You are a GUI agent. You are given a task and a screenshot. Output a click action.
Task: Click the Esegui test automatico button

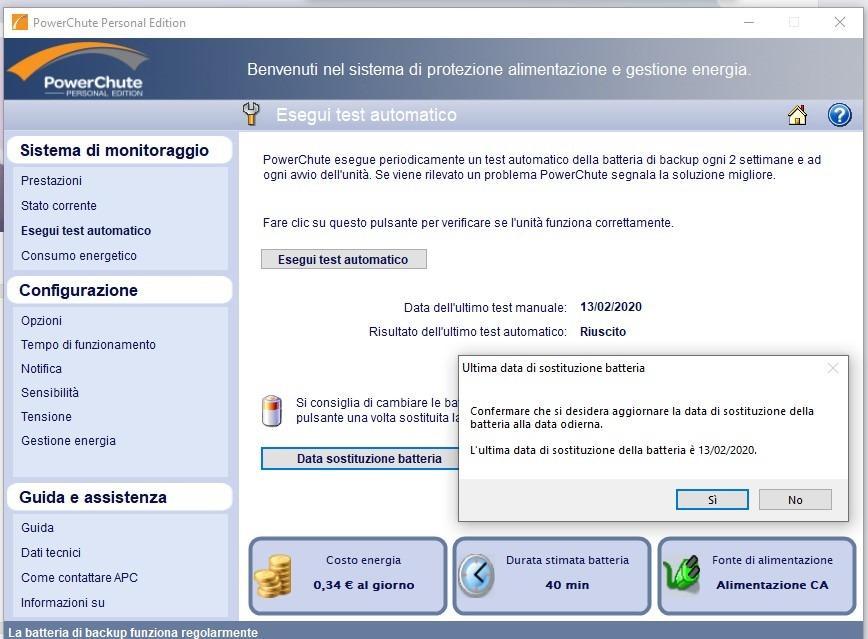coord(344,259)
